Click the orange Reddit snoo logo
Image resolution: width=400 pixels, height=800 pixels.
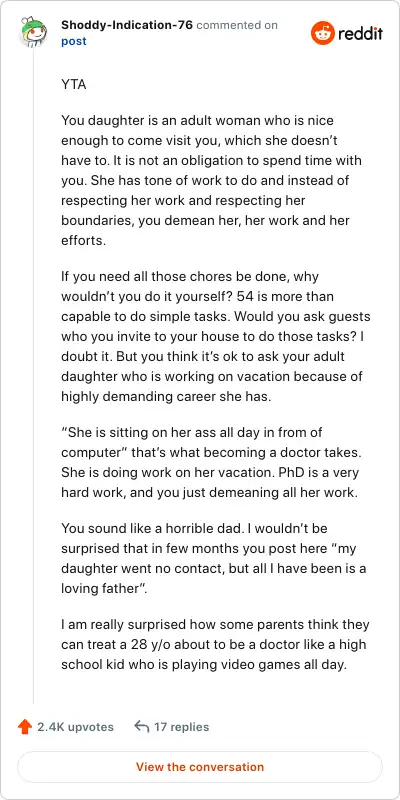point(322,33)
